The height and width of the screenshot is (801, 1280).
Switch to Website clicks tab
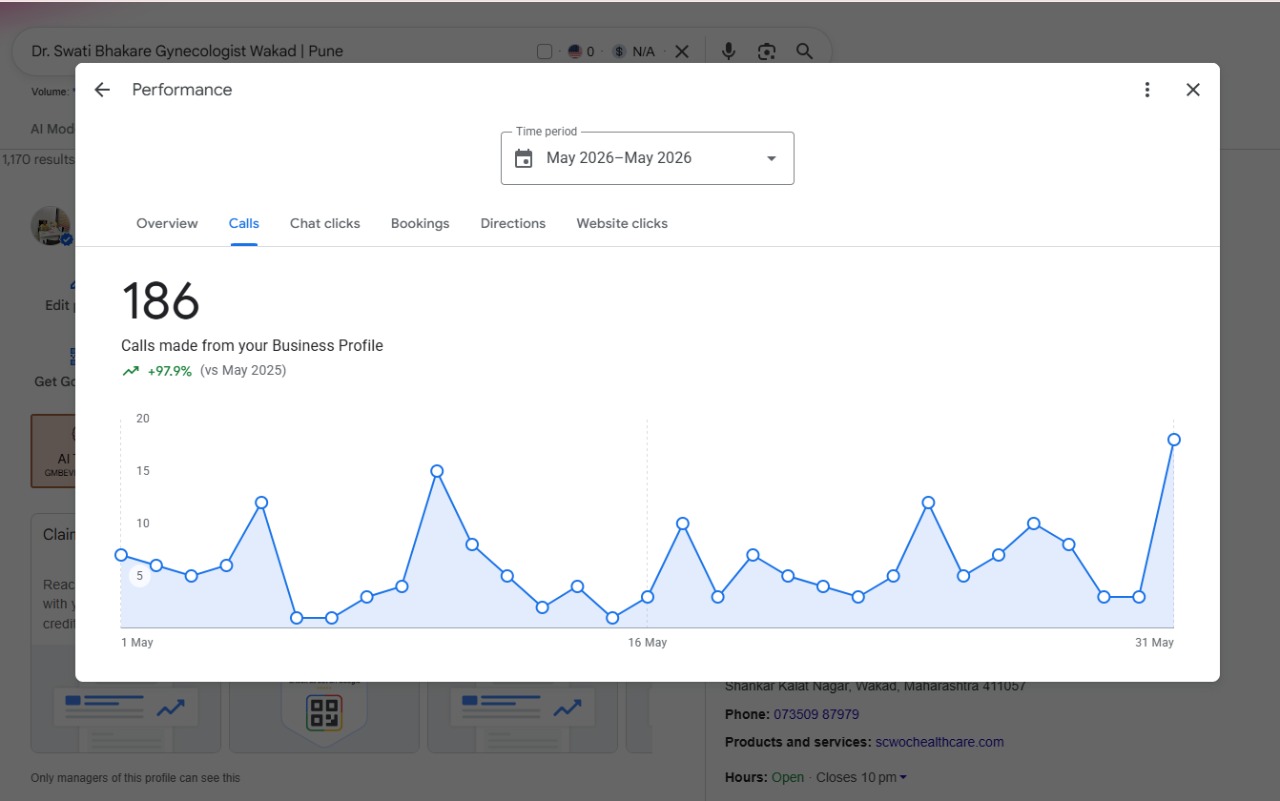click(622, 223)
